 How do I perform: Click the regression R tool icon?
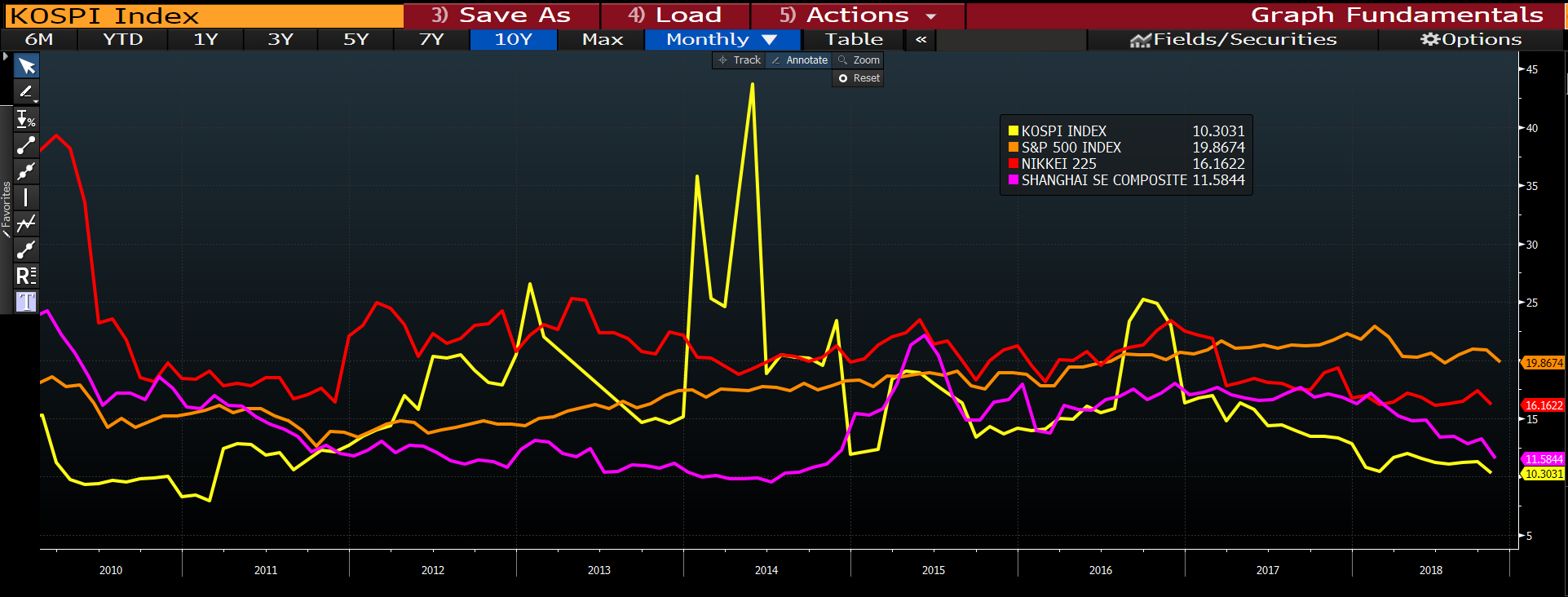click(26, 276)
